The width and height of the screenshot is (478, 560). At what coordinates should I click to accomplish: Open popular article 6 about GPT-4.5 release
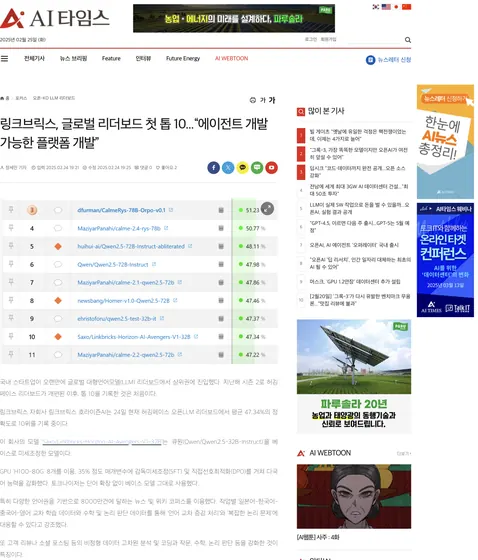point(359,226)
